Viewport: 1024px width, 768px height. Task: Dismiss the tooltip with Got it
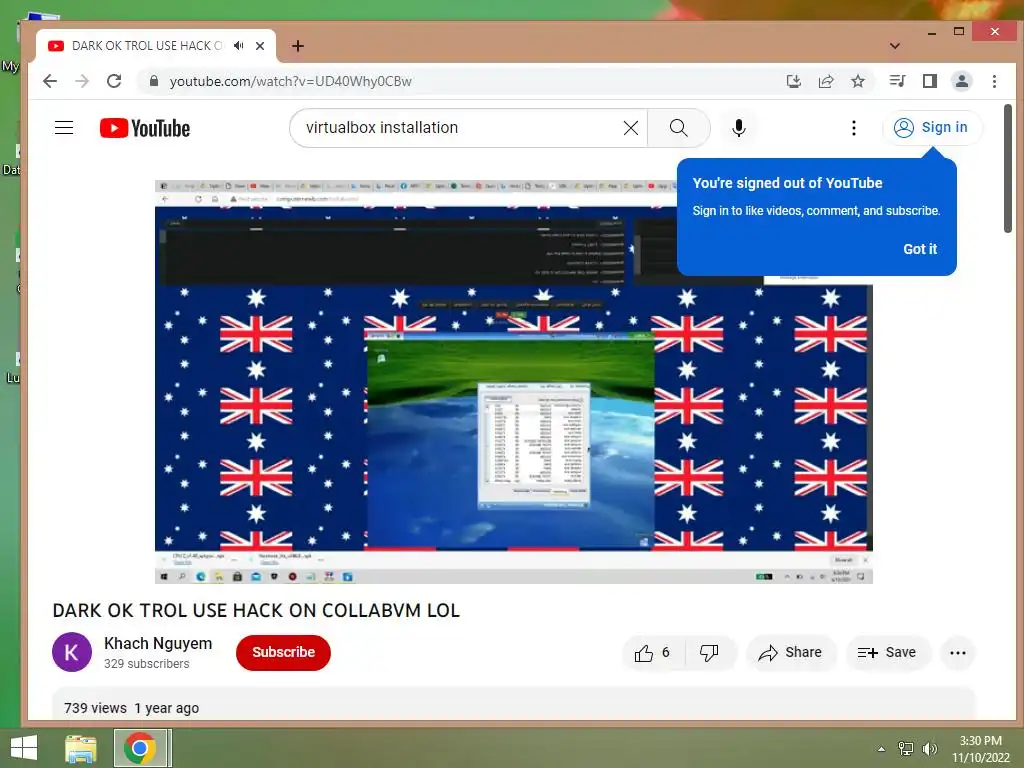click(920, 249)
